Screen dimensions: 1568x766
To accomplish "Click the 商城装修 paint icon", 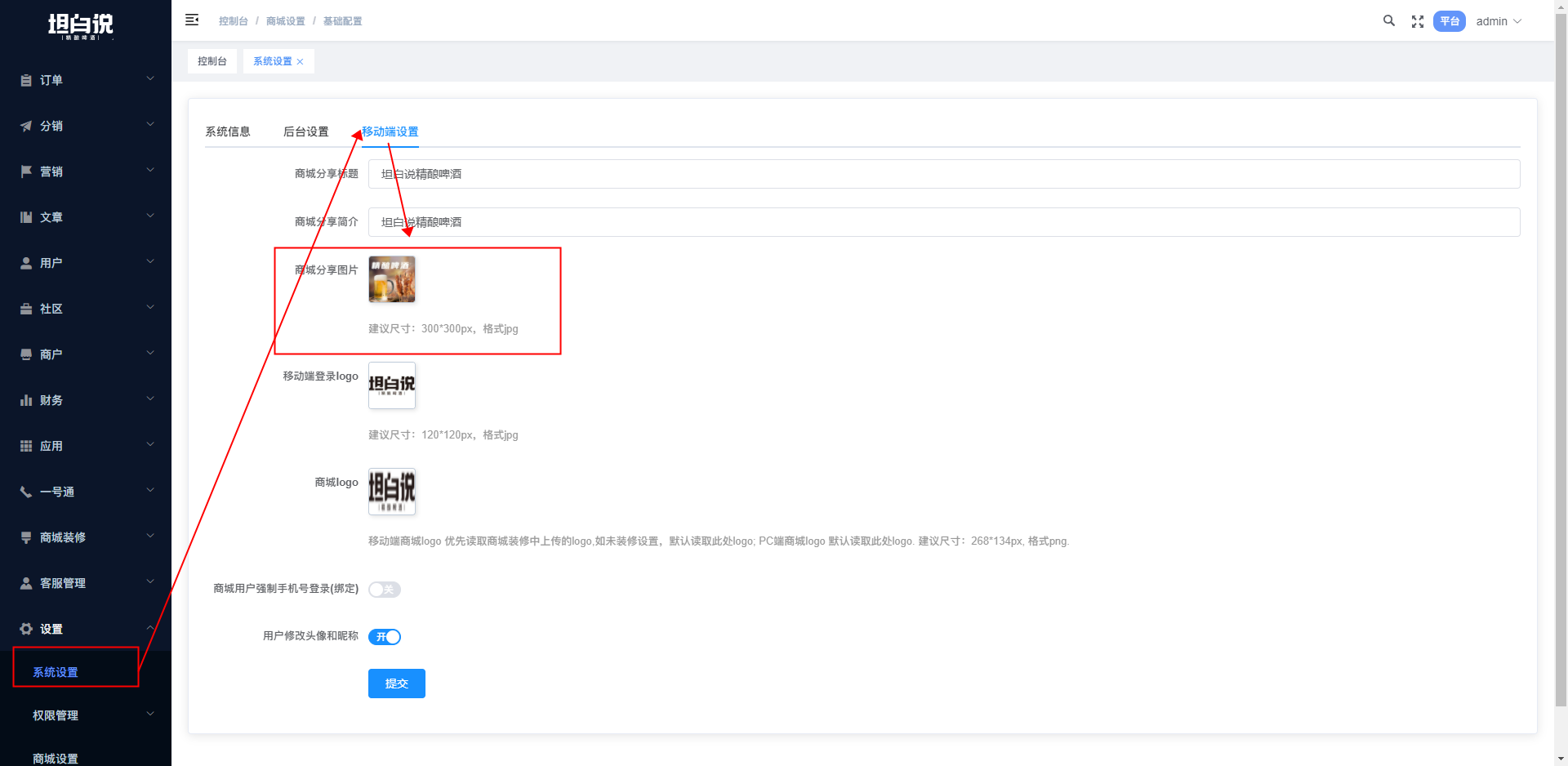I will 26,537.
